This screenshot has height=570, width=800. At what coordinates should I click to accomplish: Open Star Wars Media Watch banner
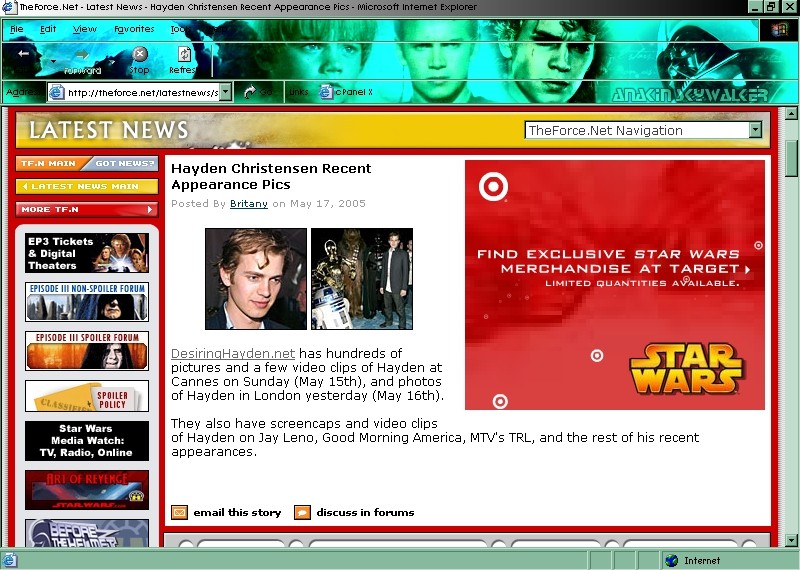tap(87, 441)
